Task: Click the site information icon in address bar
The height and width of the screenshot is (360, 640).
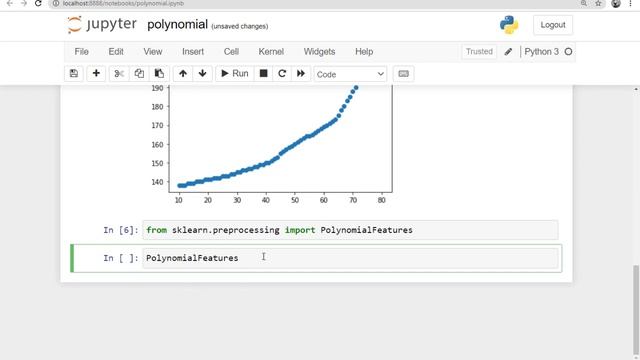Action: 56,3
